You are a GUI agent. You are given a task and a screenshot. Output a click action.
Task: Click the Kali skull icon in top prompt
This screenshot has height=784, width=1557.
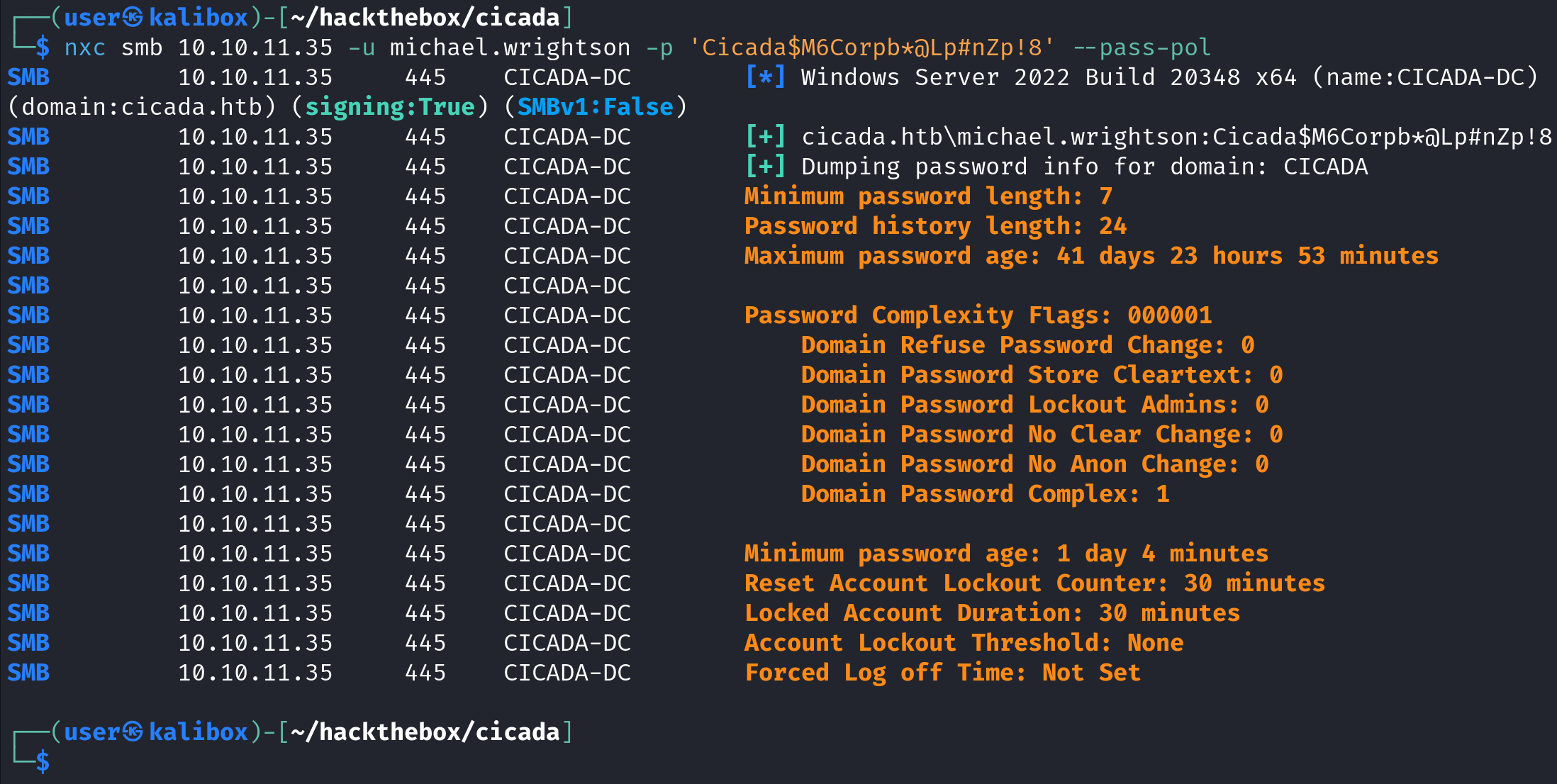(133, 17)
